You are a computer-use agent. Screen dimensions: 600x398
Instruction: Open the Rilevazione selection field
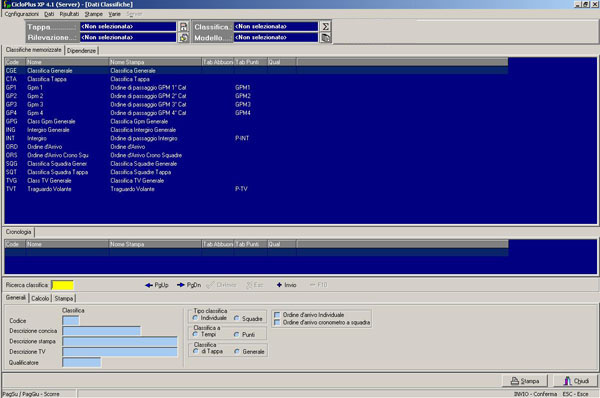click(x=128, y=38)
